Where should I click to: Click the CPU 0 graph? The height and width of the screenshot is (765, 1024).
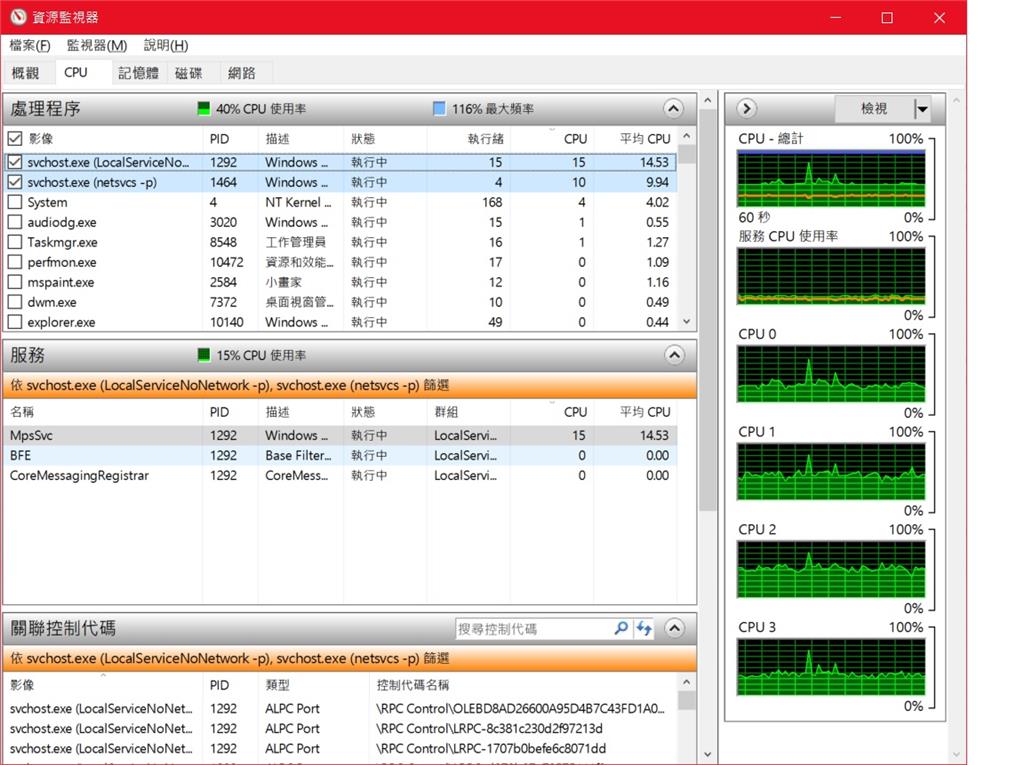[831, 374]
